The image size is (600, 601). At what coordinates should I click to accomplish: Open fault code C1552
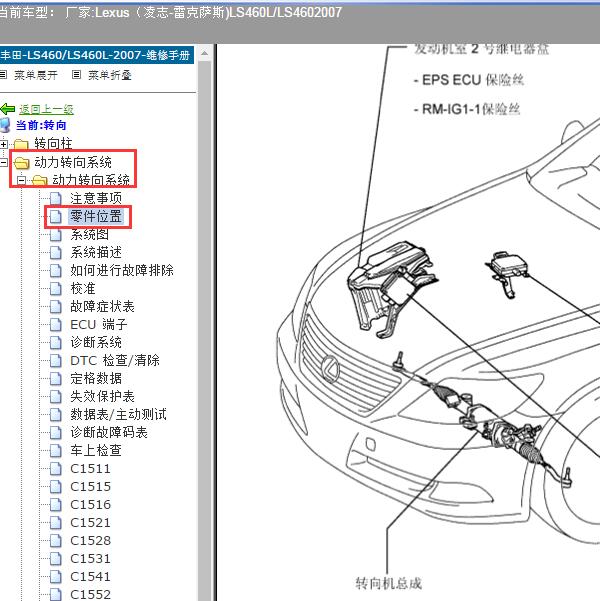tap(90, 594)
